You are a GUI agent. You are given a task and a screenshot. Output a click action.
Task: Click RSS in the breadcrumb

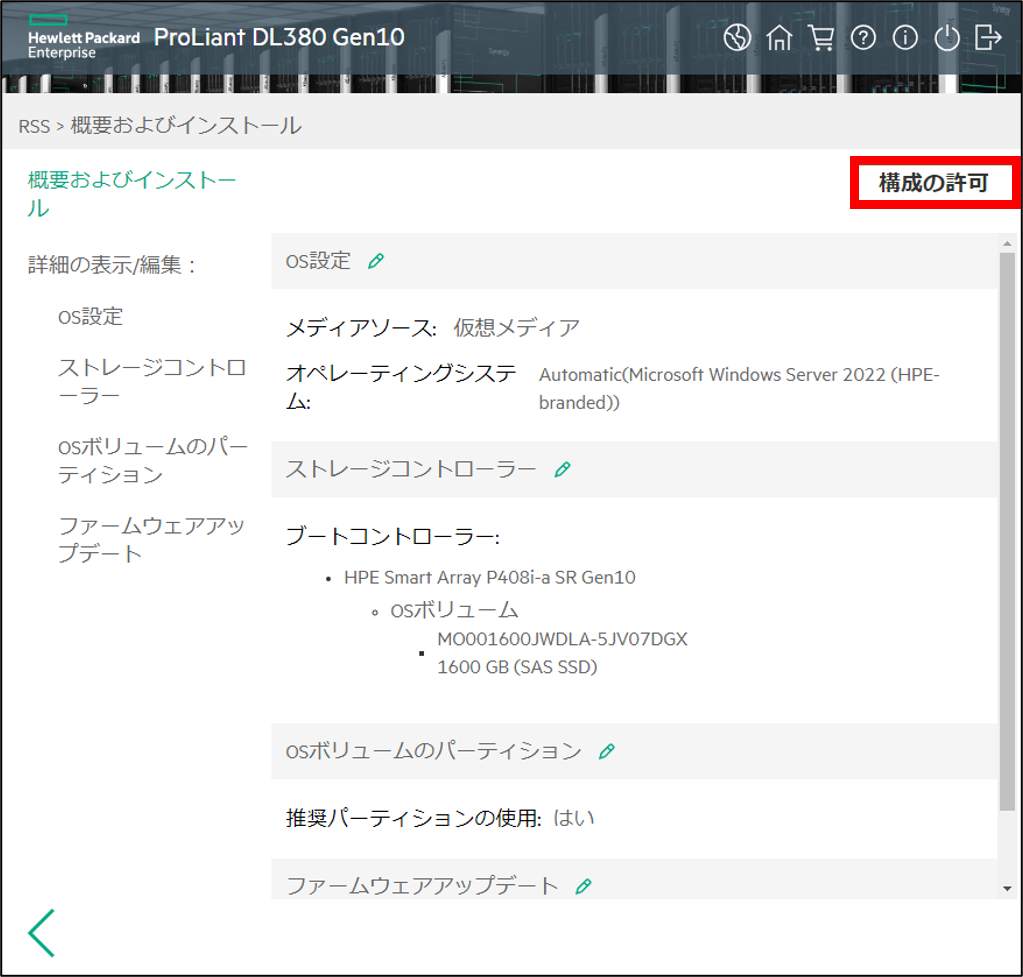point(34,126)
